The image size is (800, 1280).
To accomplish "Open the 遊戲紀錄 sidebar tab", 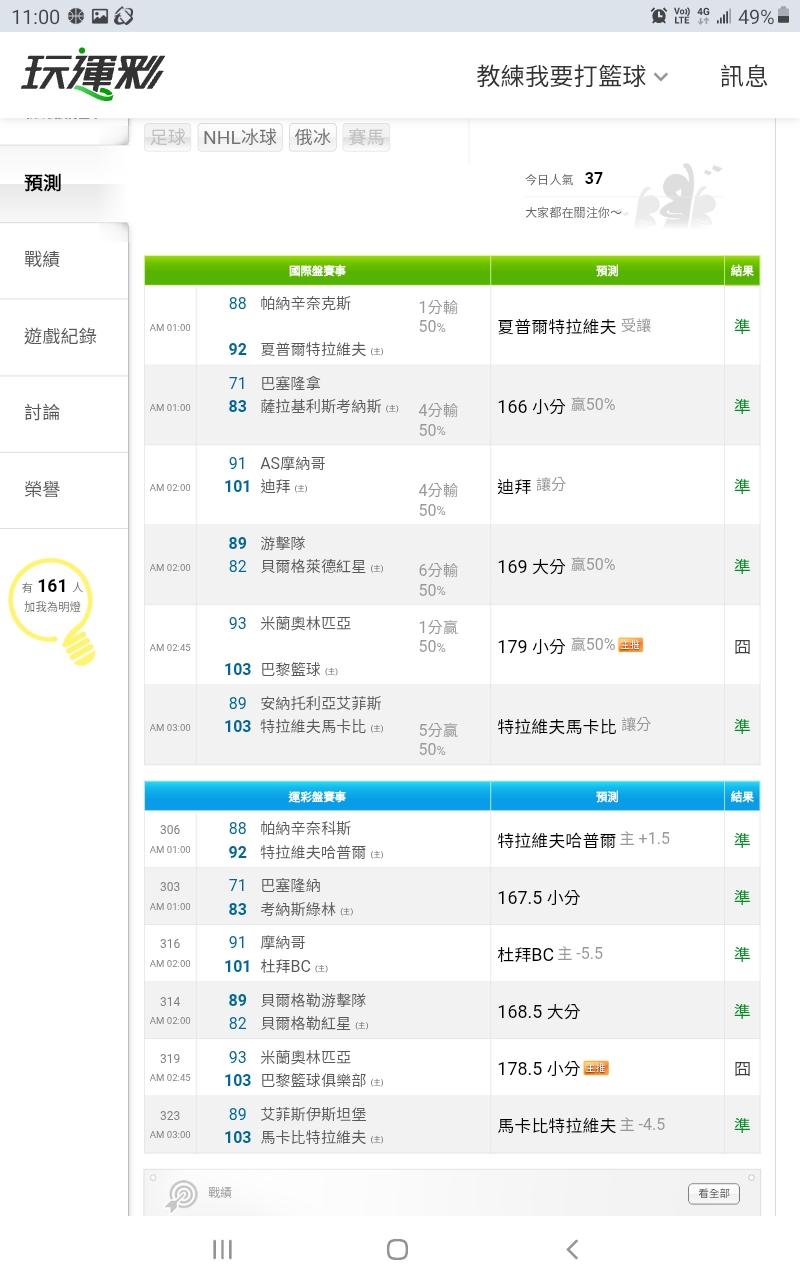I will (60, 337).
